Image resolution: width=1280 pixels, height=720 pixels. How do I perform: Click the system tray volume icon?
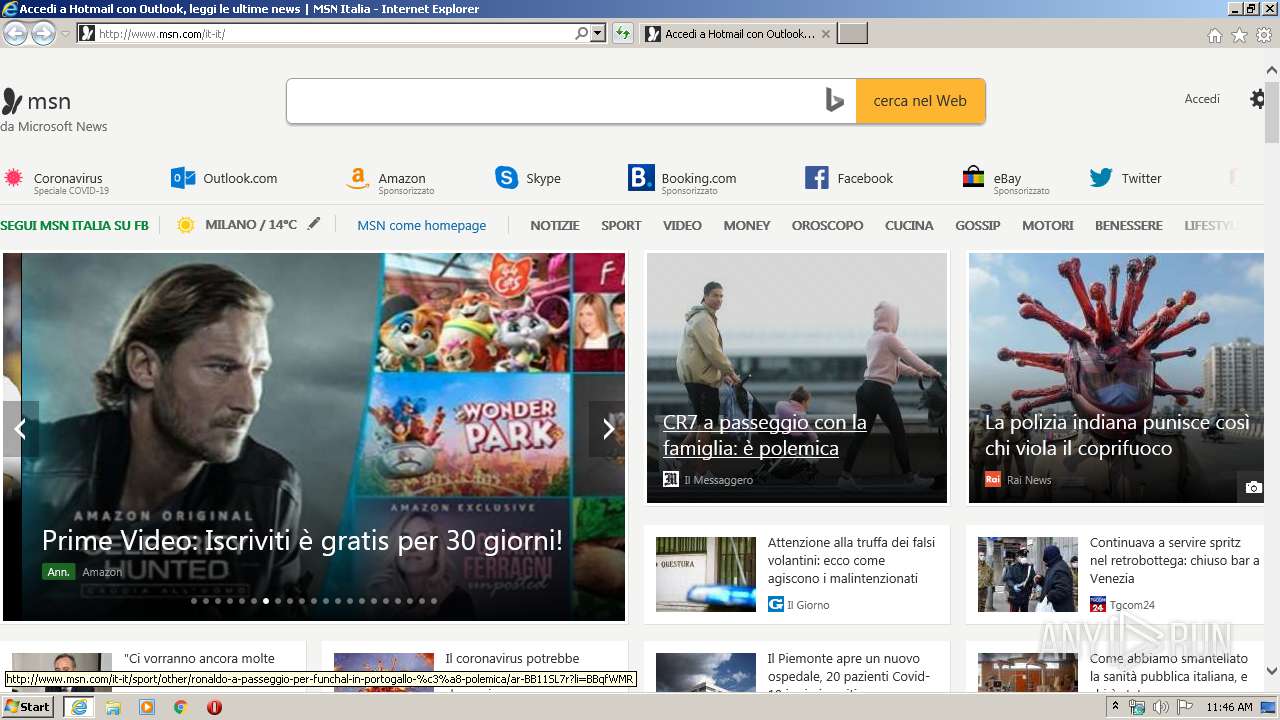[x=1160, y=707]
